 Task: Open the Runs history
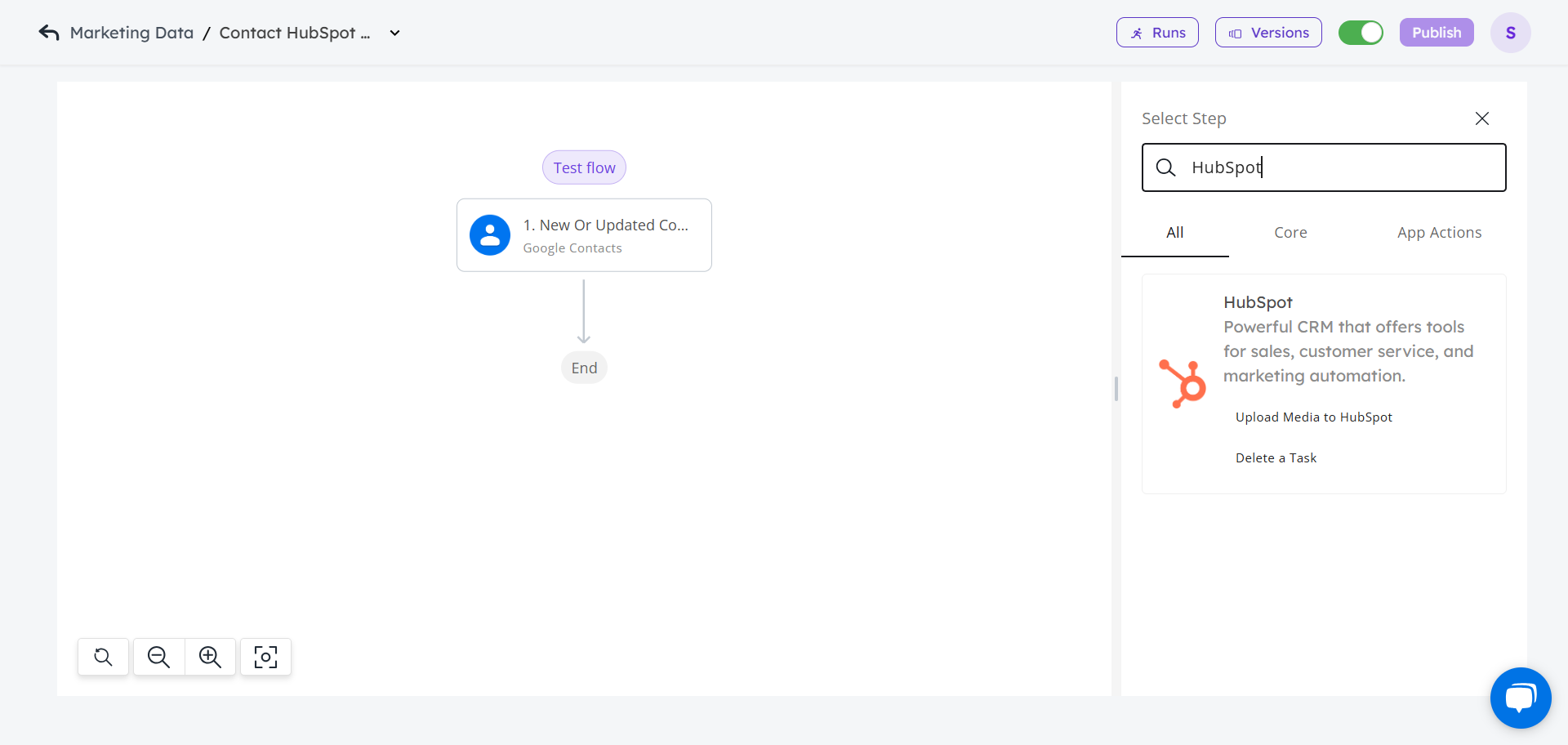tap(1157, 33)
